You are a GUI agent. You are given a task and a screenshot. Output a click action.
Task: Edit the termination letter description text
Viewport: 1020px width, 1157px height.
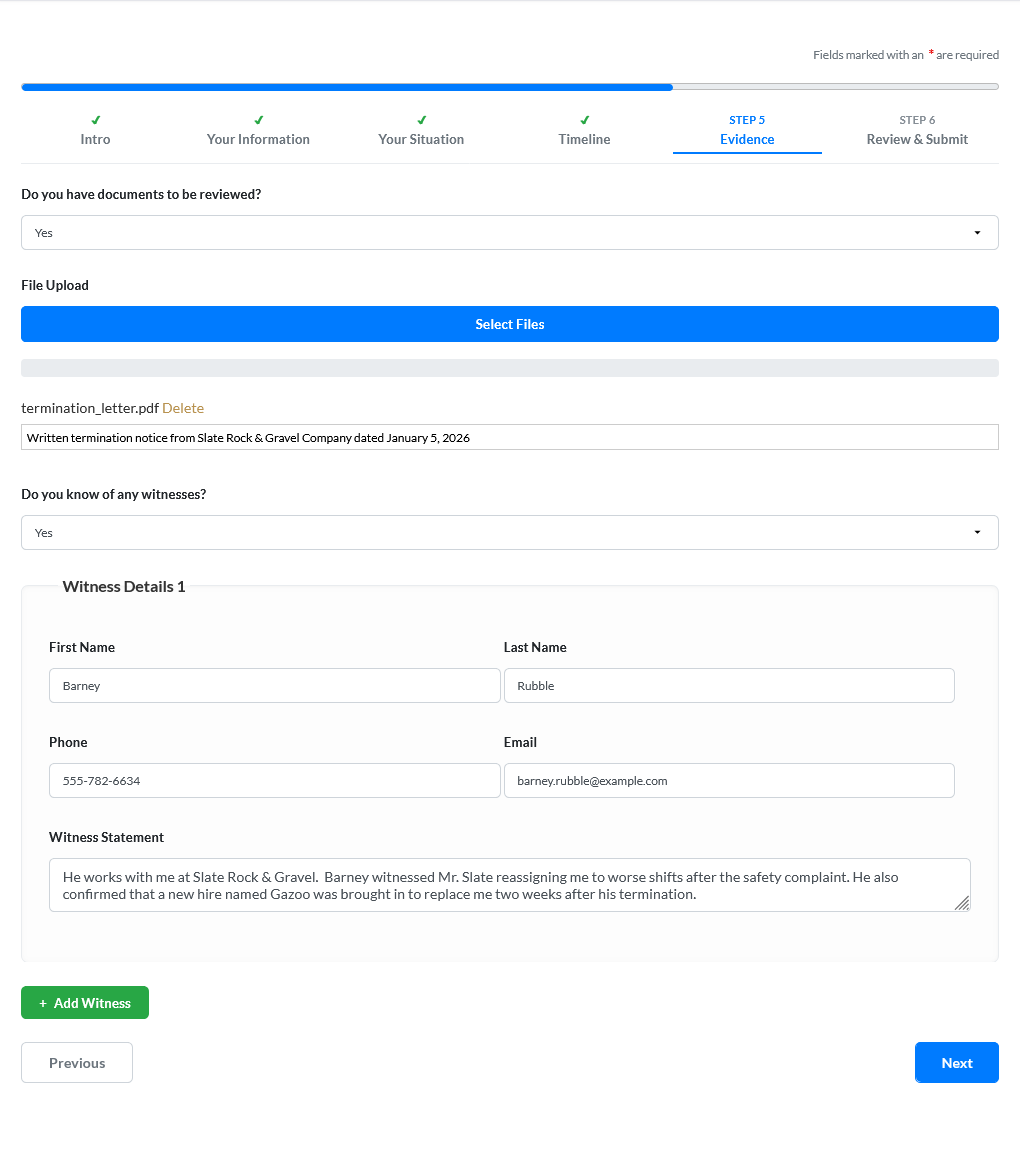click(x=510, y=437)
